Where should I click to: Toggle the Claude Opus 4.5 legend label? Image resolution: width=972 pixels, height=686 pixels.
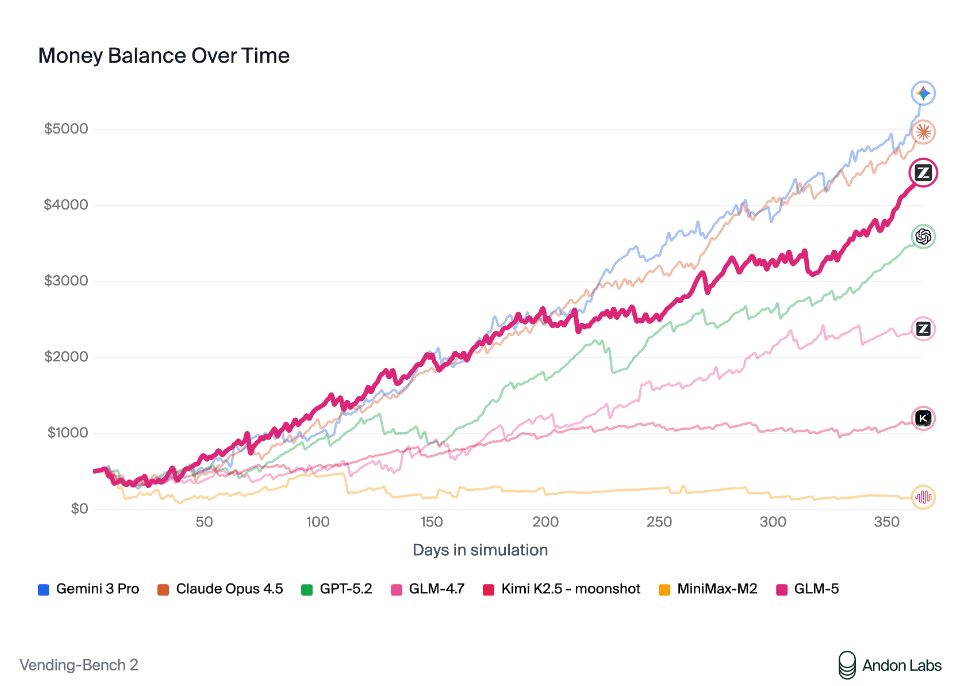tap(229, 589)
